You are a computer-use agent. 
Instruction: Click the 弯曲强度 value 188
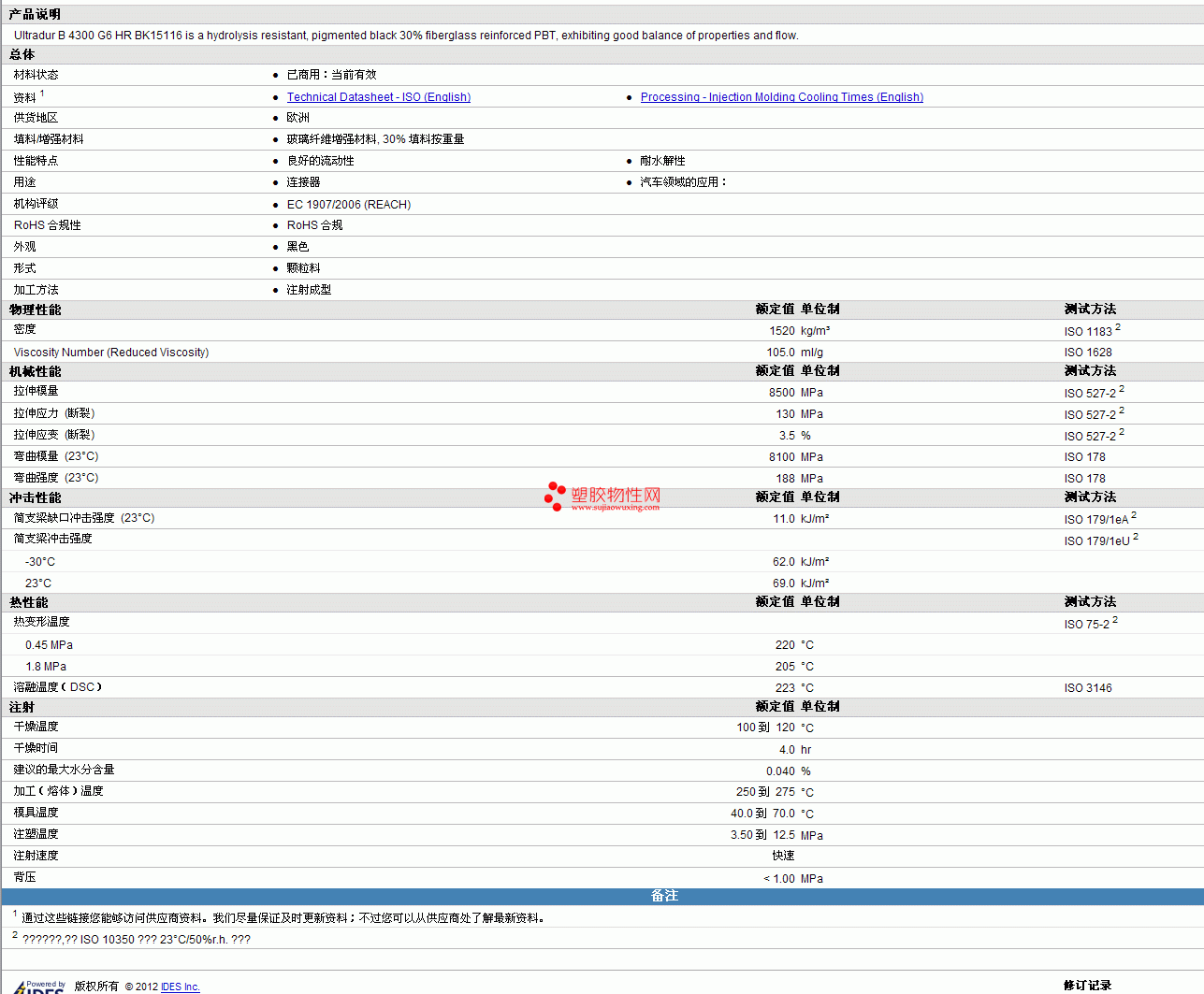pyautogui.click(x=785, y=479)
